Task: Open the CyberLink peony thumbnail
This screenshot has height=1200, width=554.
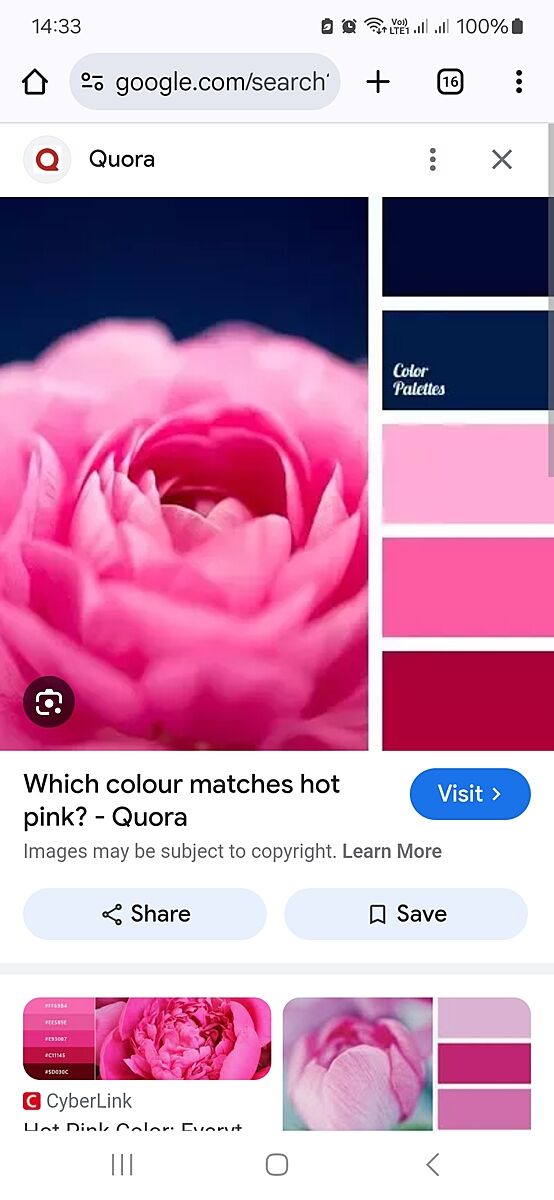Action: [147, 1039]
